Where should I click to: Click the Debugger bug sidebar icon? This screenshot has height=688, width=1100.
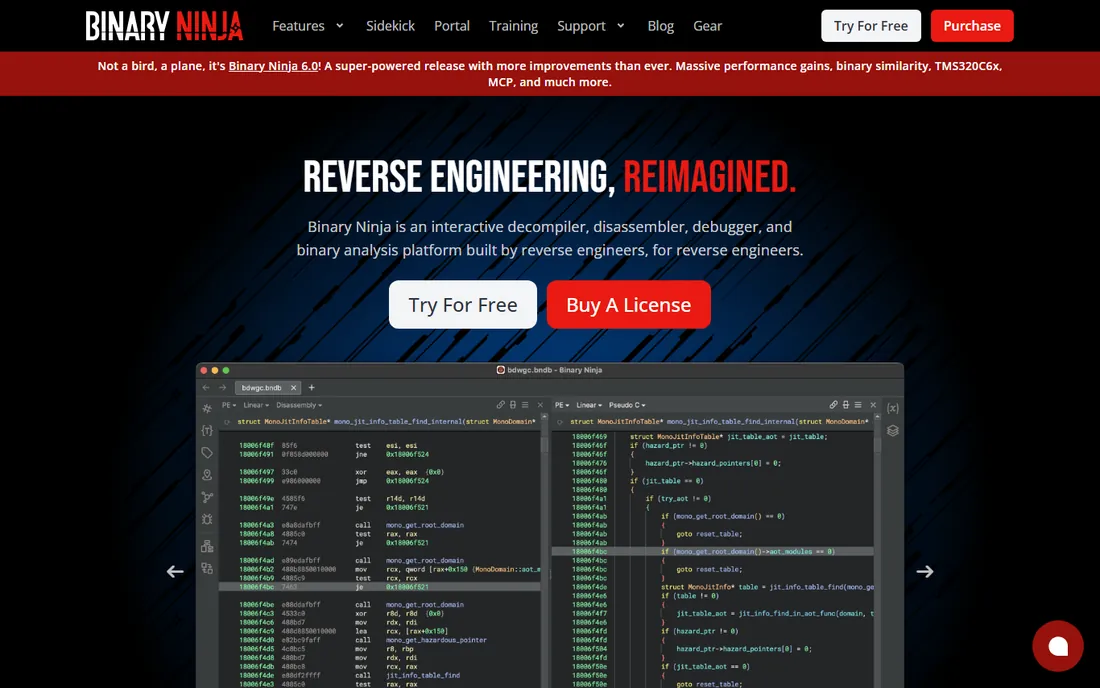pyautogui.click(x=207, y=520)
